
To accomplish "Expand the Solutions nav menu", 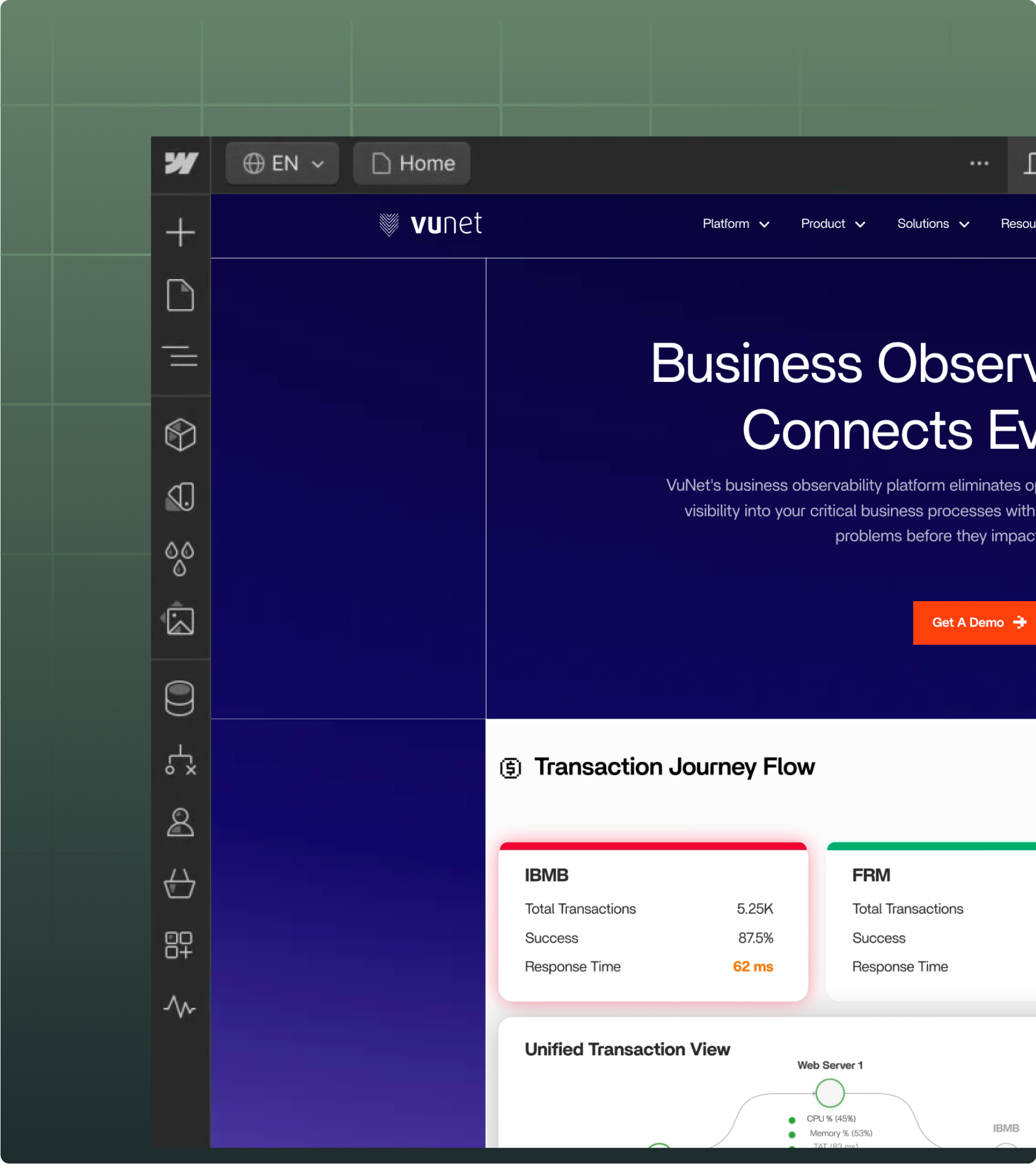I will [x=934, y=224].
